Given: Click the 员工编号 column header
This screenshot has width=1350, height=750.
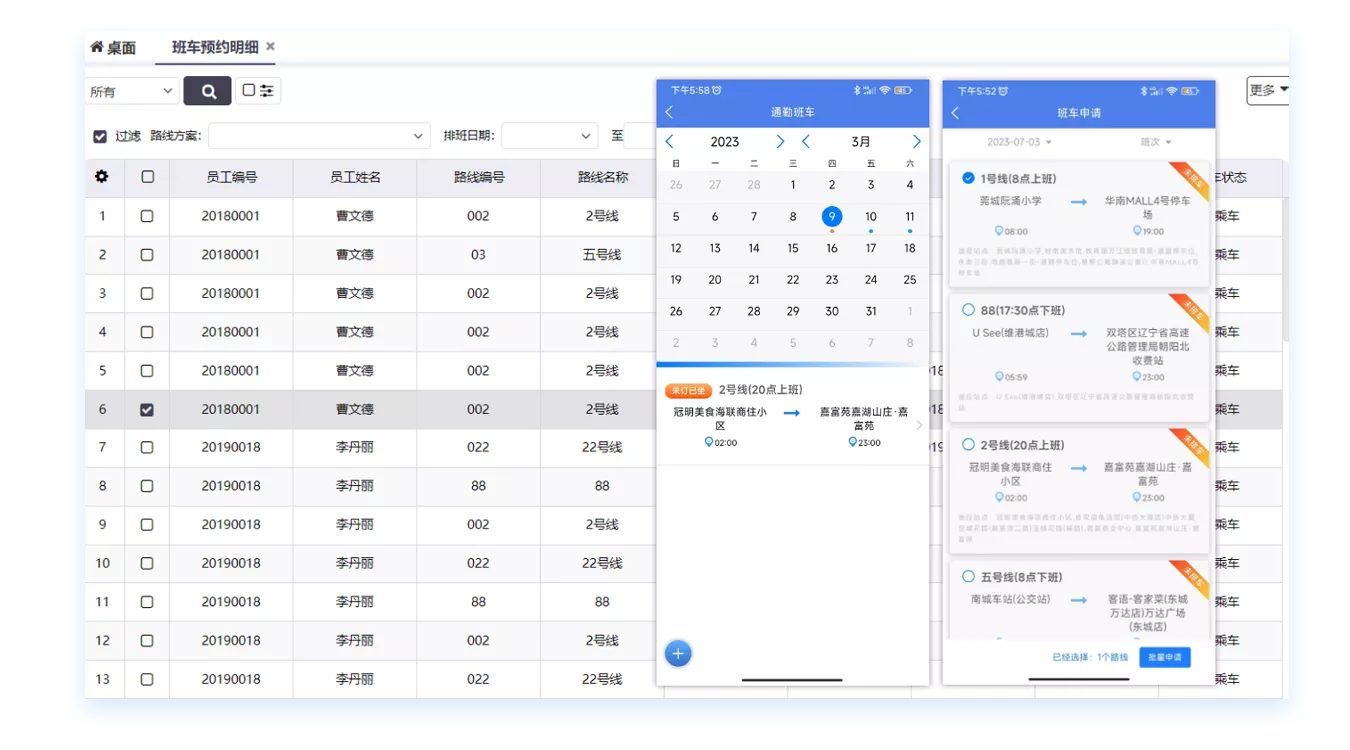Looking at the screenshot, I should coord(231,177).
